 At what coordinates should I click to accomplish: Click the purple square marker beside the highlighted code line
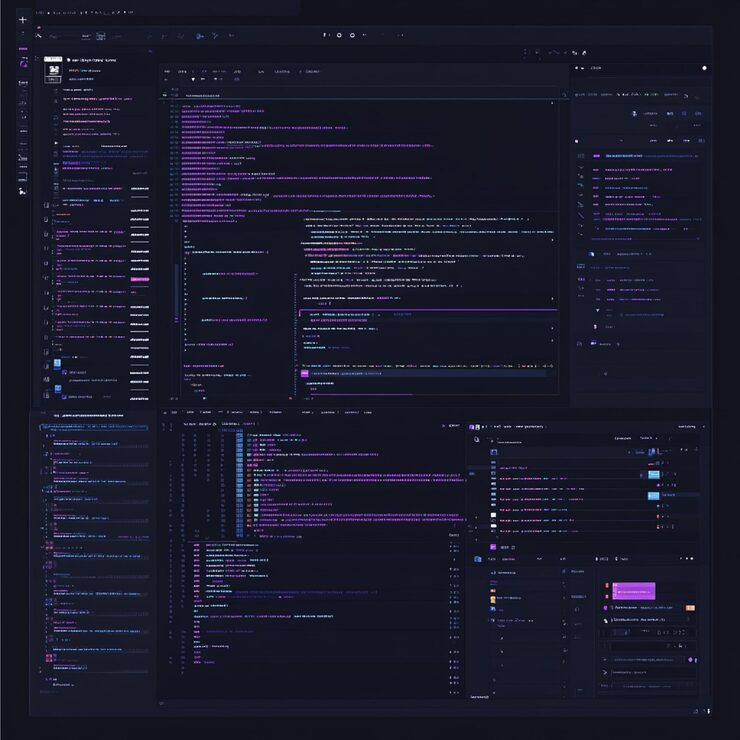point(304,373)
